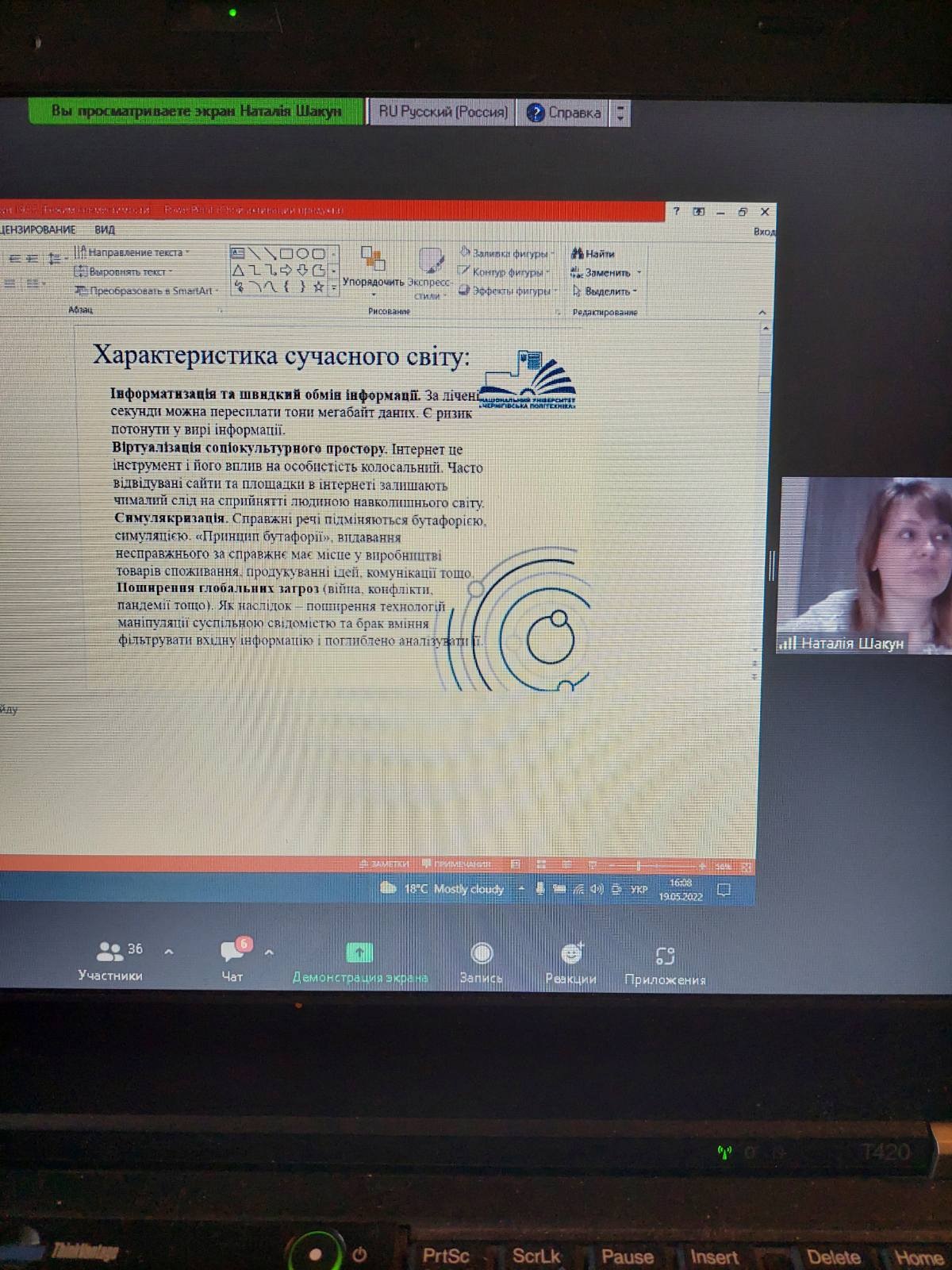Click the increase indent icon in Абзац group

32,259
